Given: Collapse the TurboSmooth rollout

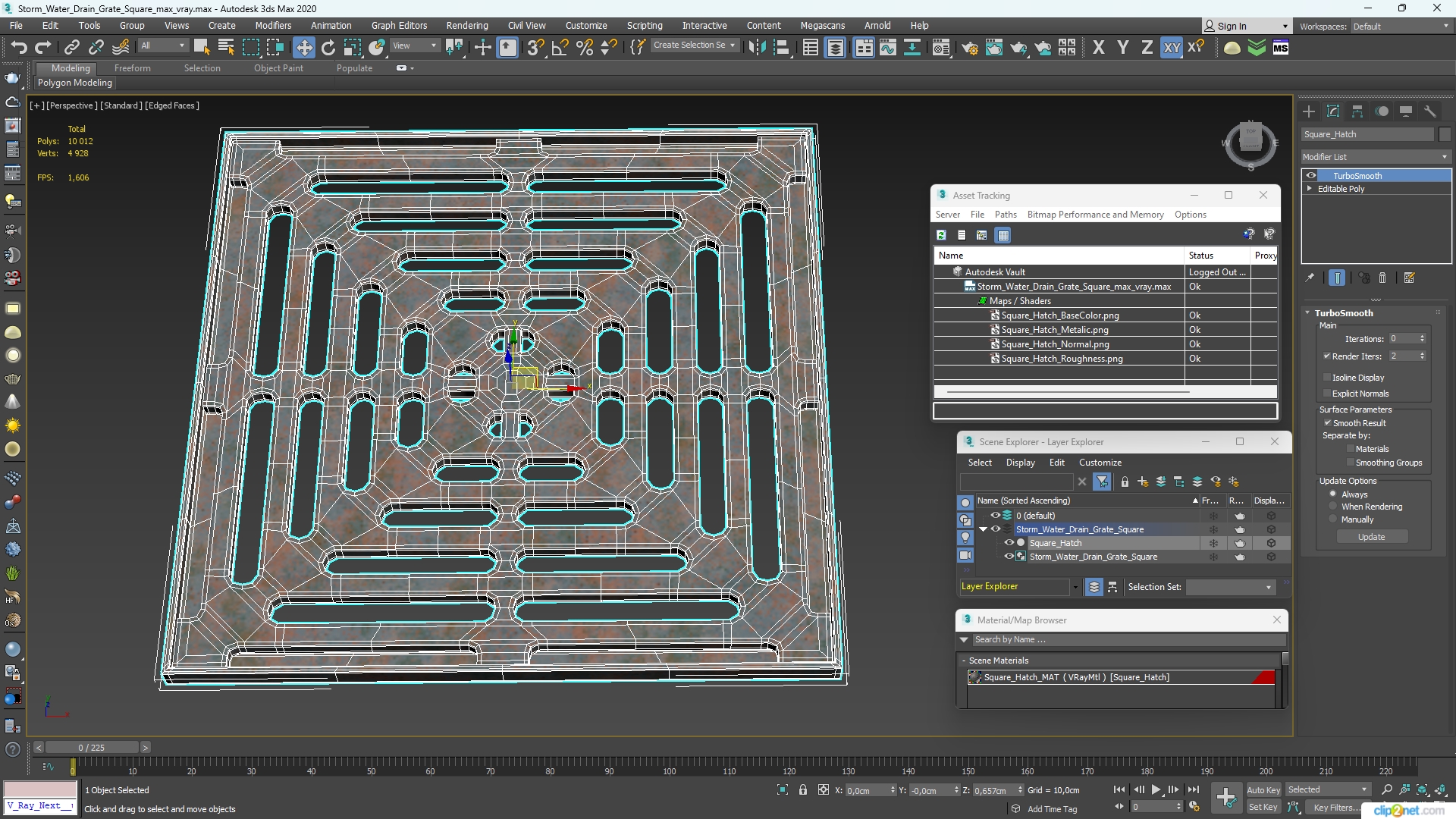Looking at the screenshot, I should point(1307,313).
